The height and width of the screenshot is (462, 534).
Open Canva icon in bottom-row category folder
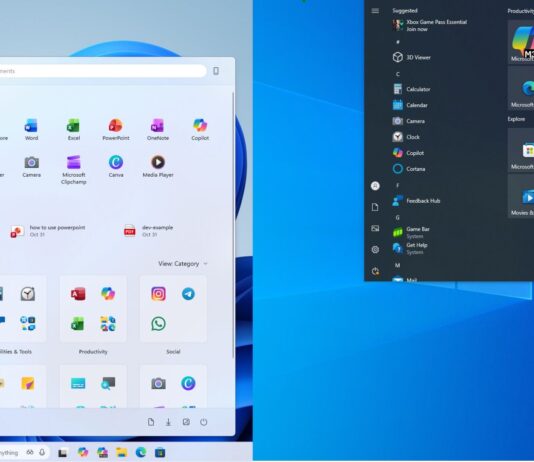coord(188,384)
